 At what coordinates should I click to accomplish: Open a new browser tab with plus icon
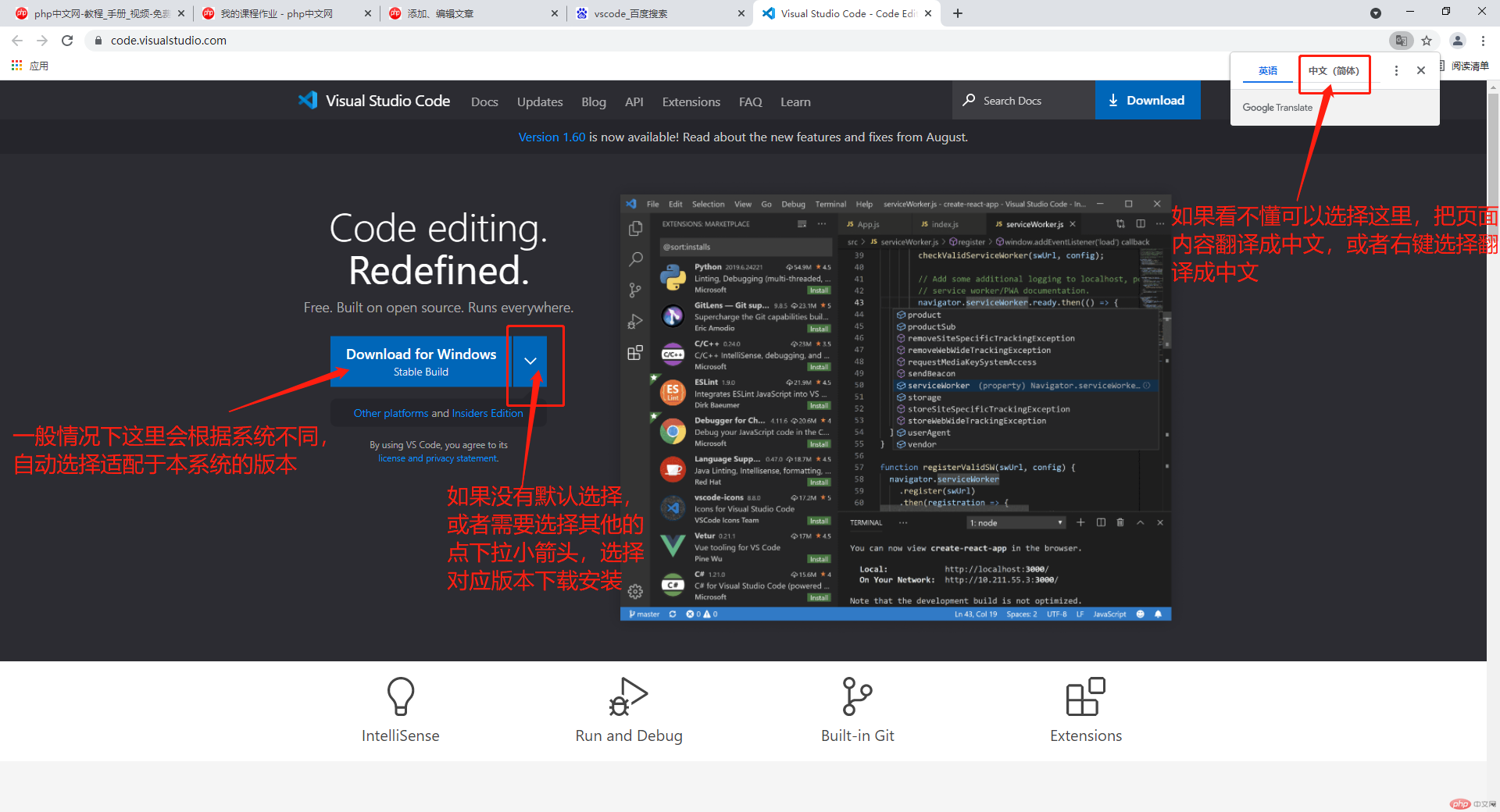958,13
